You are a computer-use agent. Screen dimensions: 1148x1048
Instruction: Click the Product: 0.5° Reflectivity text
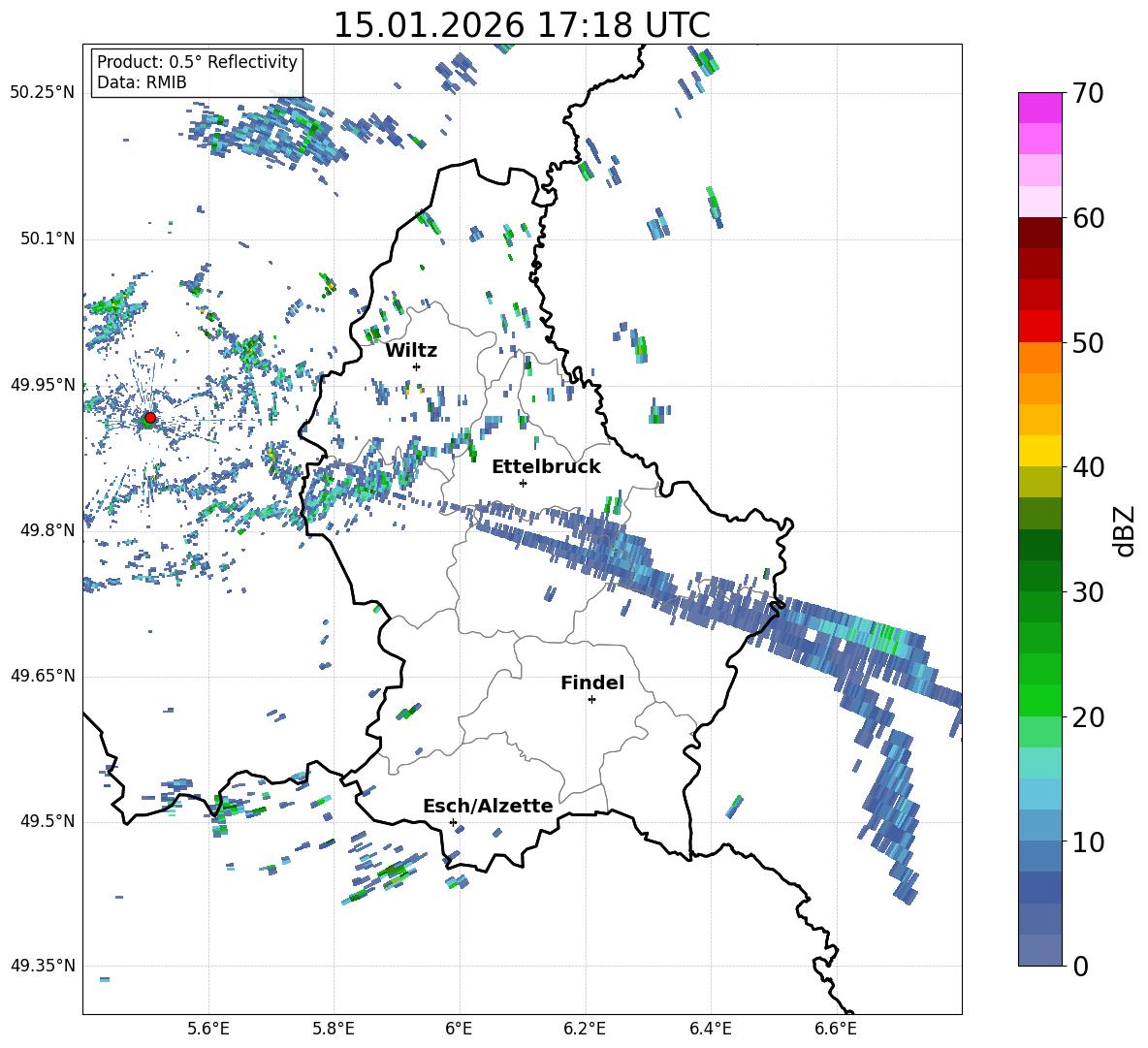tap(197, 62)
